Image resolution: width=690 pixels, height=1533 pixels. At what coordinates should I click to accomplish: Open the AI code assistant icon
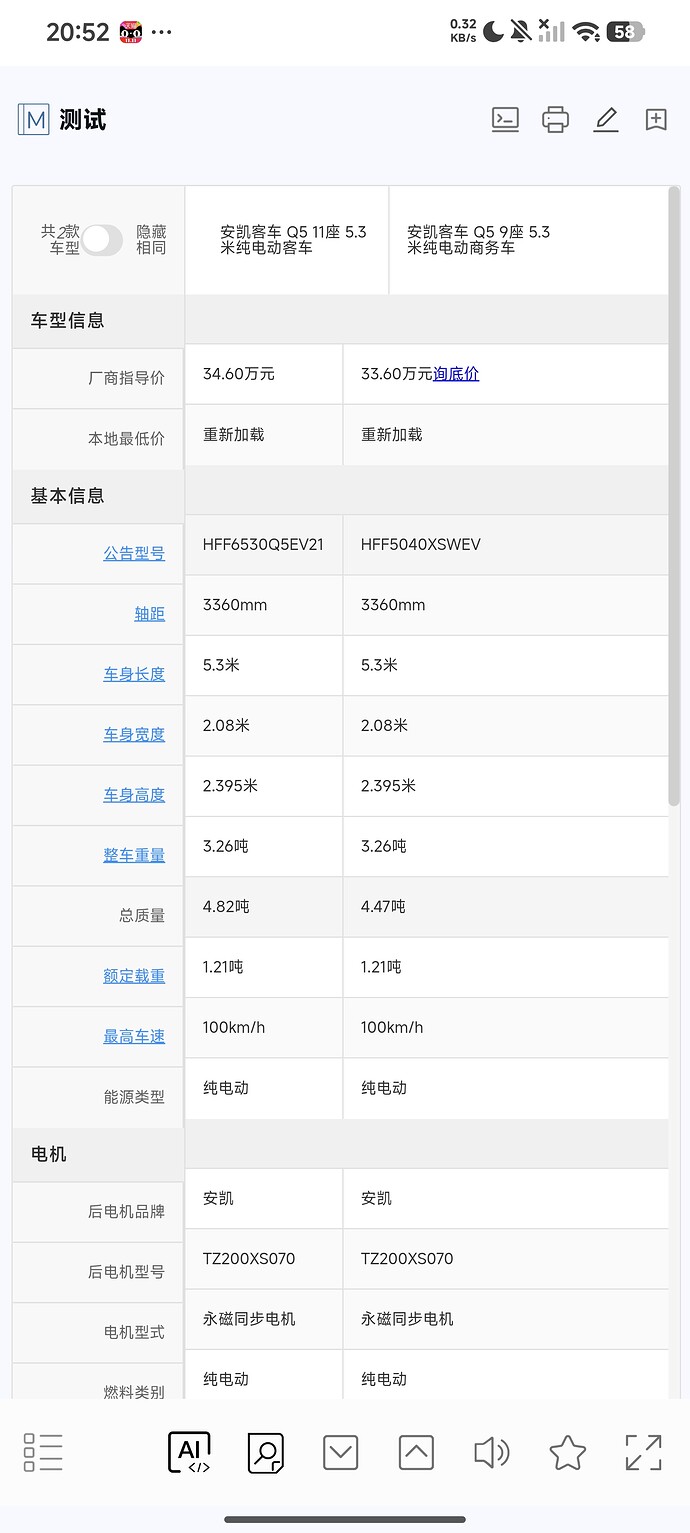coord(189,1451)
